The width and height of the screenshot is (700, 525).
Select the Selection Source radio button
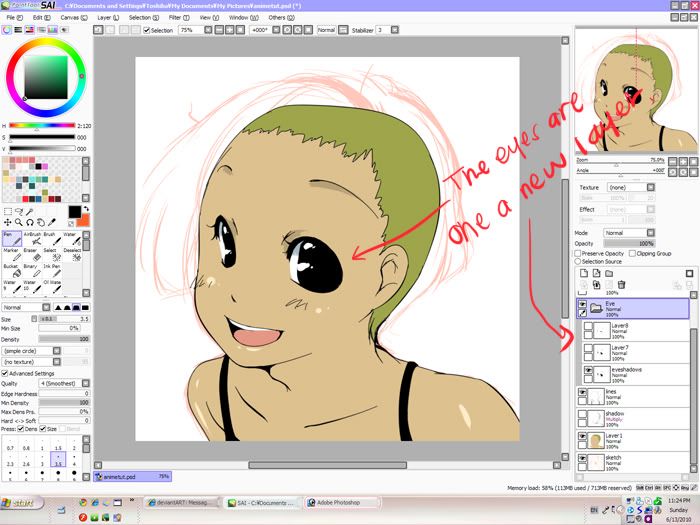coord(578,261)
